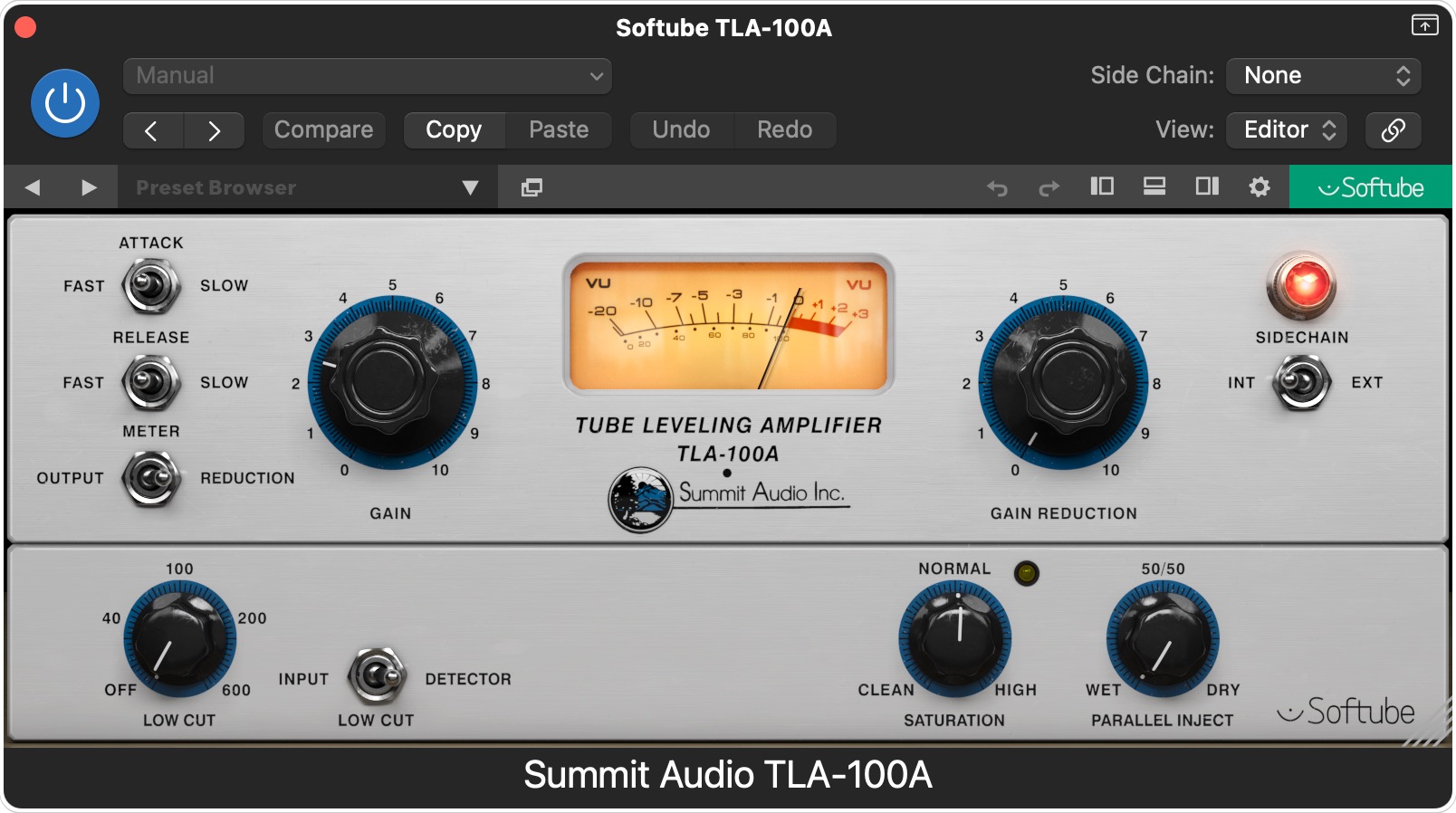This screenshot has height=813, width=1456.
Task: Flip the SIDECHAIN INT/EXT toggle switch
Action: coord(1301,382)
